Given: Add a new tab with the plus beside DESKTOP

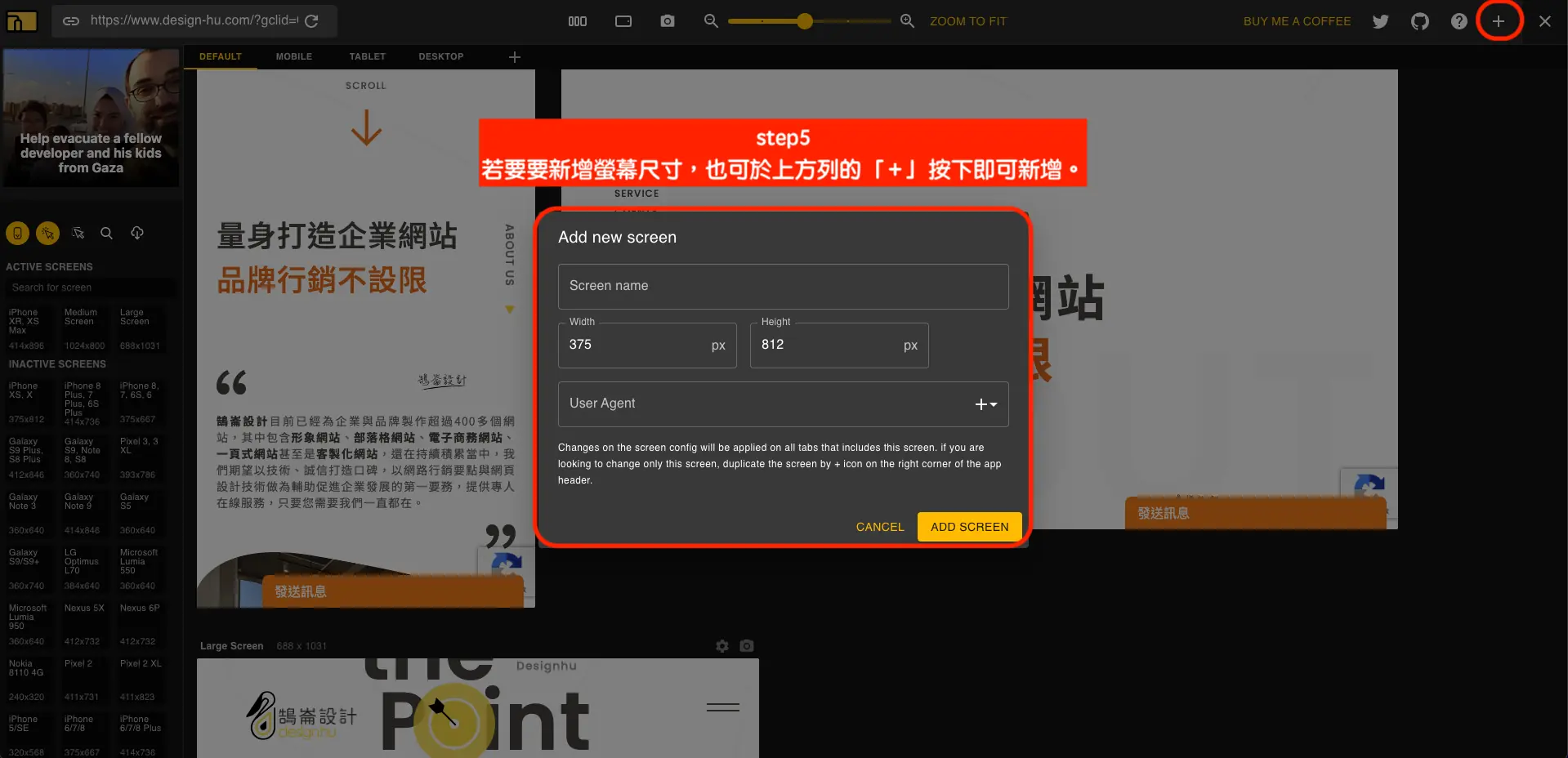Looking at the screenshot, I should tap(515, 57).
